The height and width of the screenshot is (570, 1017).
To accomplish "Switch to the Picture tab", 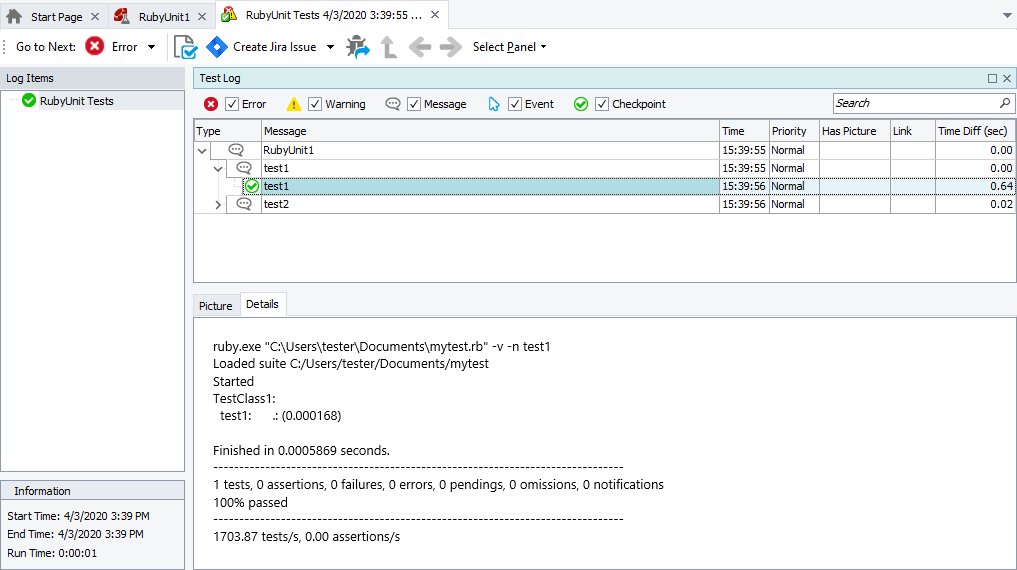I will (215, 306).
